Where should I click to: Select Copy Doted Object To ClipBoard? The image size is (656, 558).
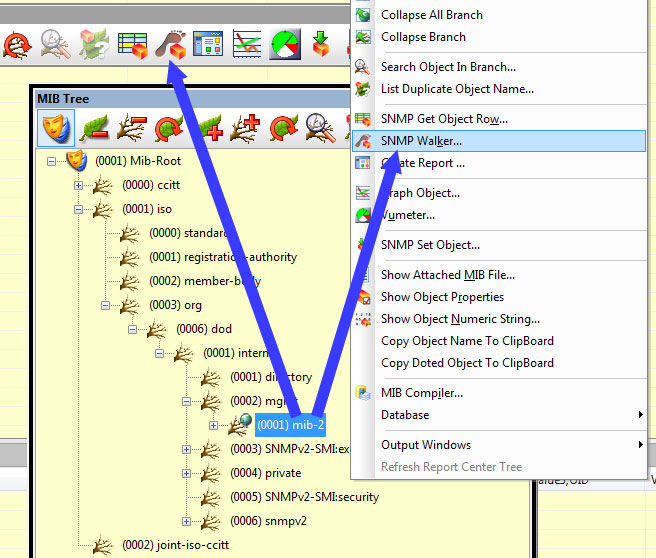[x=499, y=363]
